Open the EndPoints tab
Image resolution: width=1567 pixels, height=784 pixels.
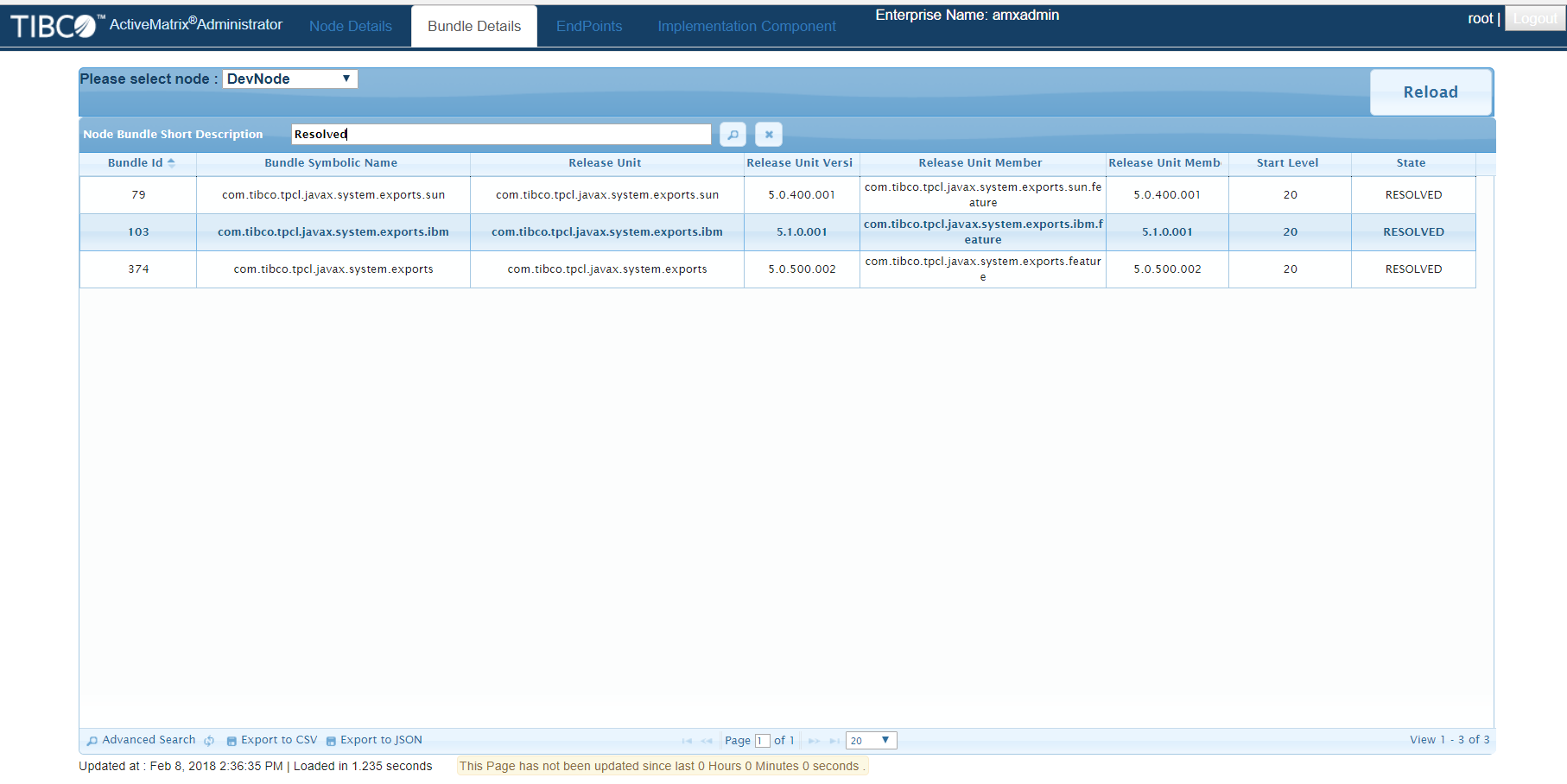[589, 26]
